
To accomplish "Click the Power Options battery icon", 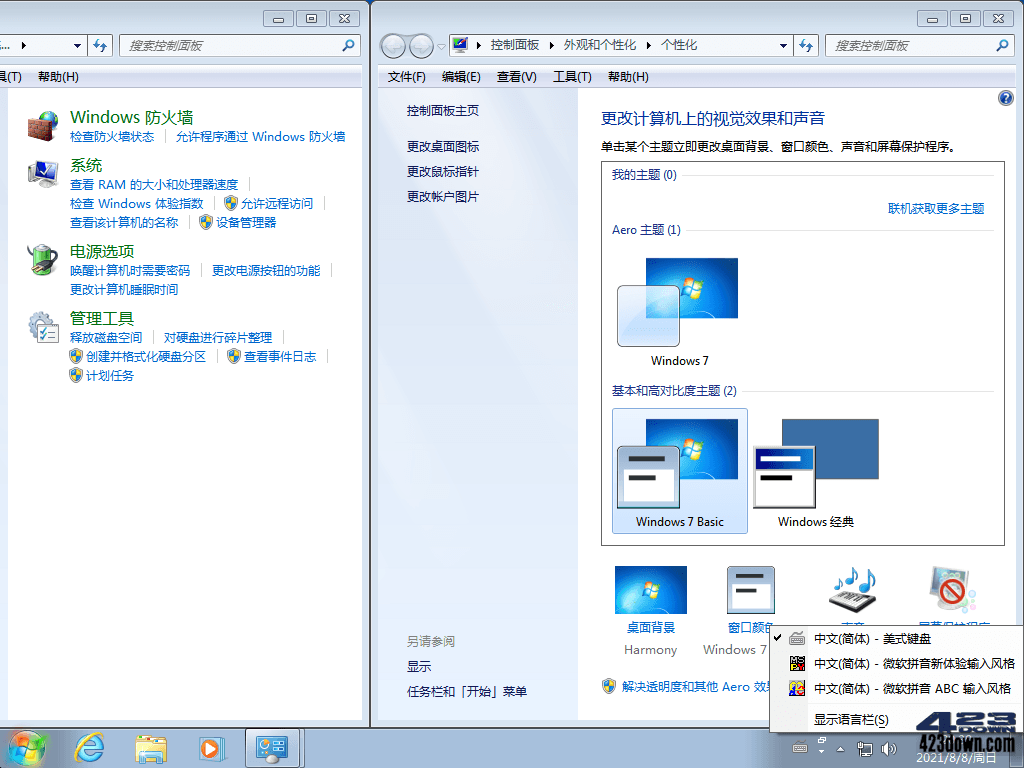I will [x=43, y=259].
